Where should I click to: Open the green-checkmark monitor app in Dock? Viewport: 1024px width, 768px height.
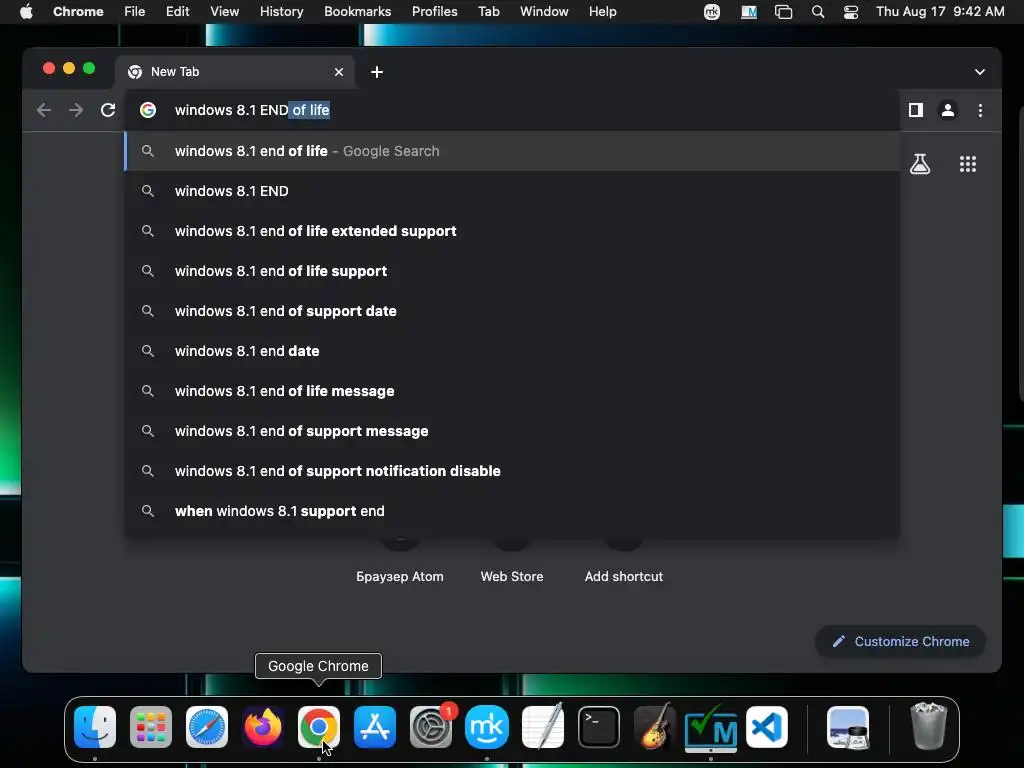pos(711,727)
